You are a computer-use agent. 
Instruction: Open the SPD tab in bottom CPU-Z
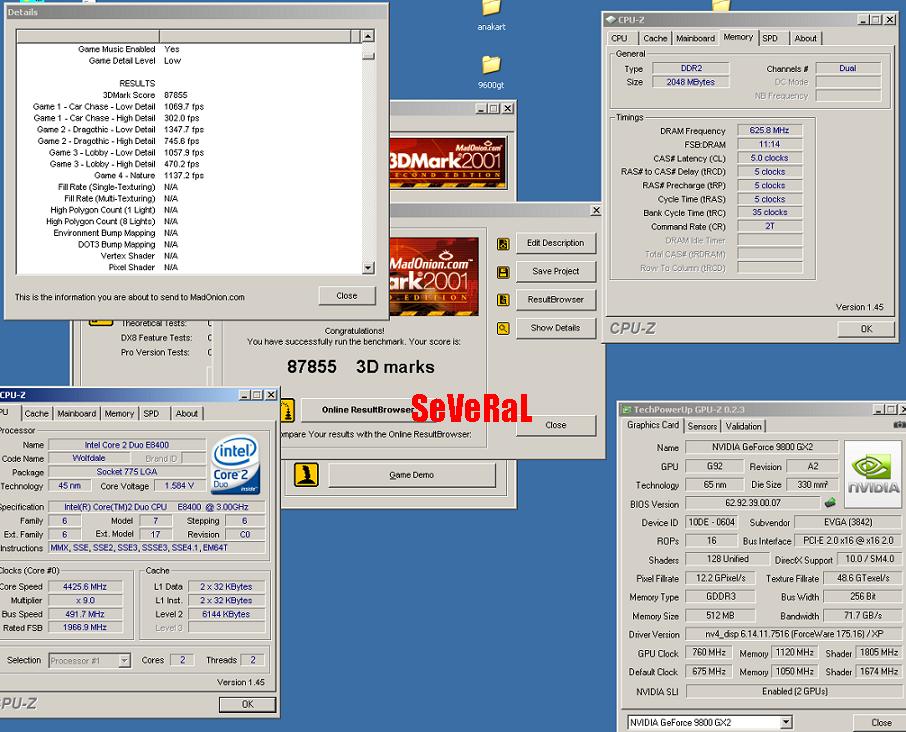151,414
